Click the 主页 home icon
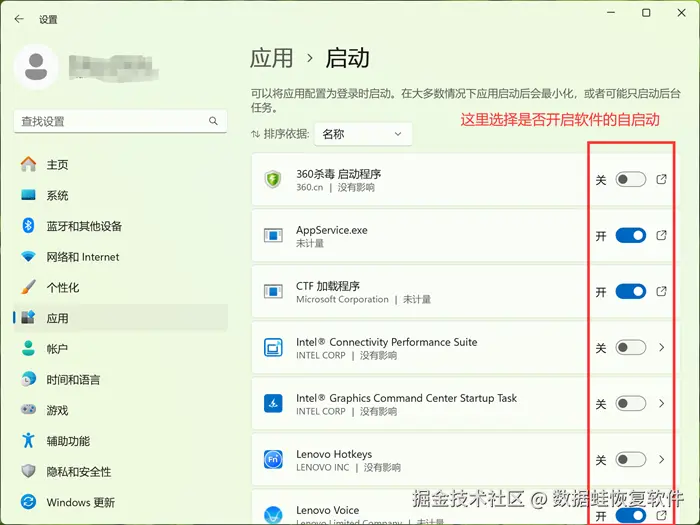 tap(29, 164)
